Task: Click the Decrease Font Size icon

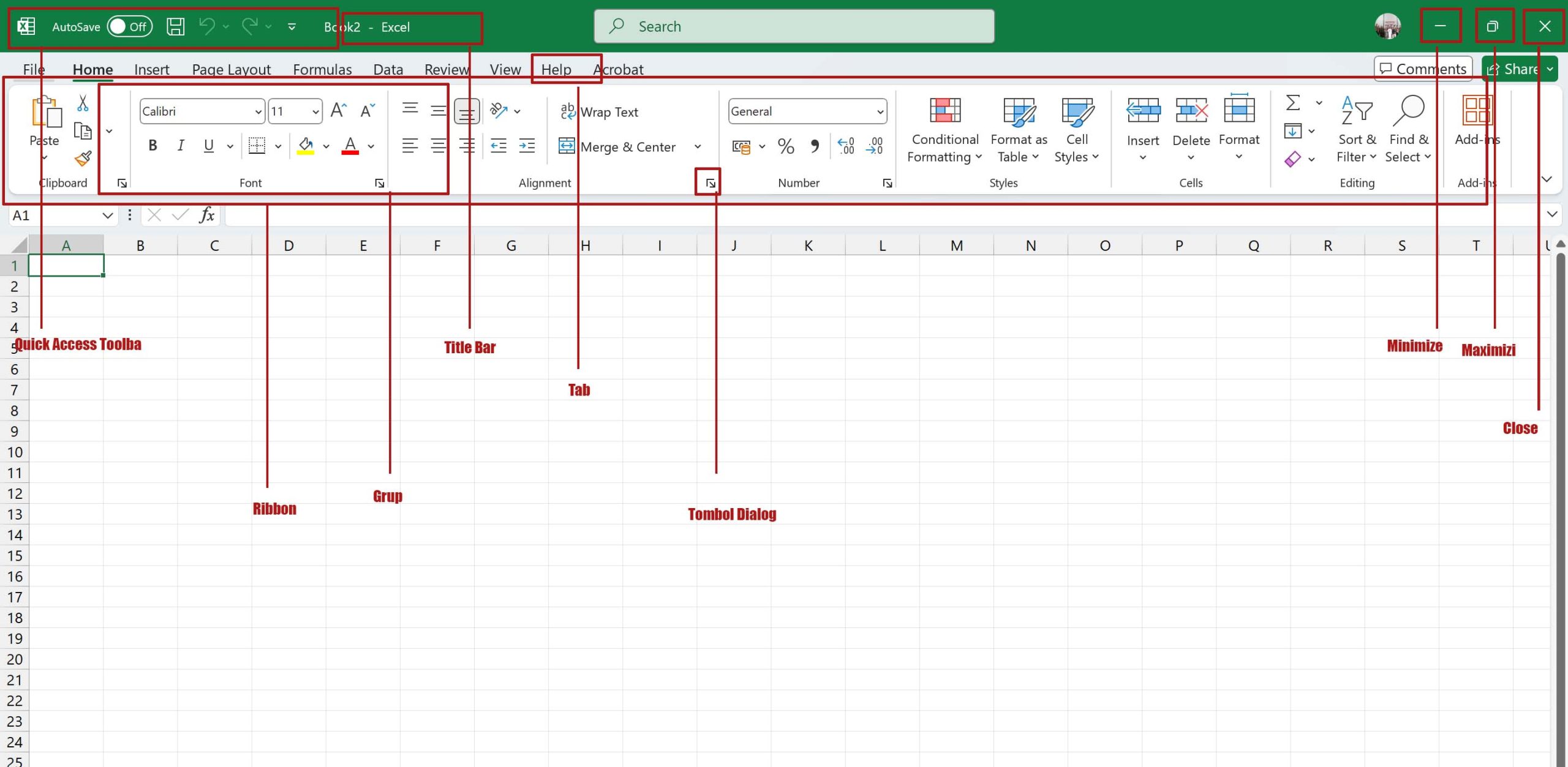Action: [367, 111]
